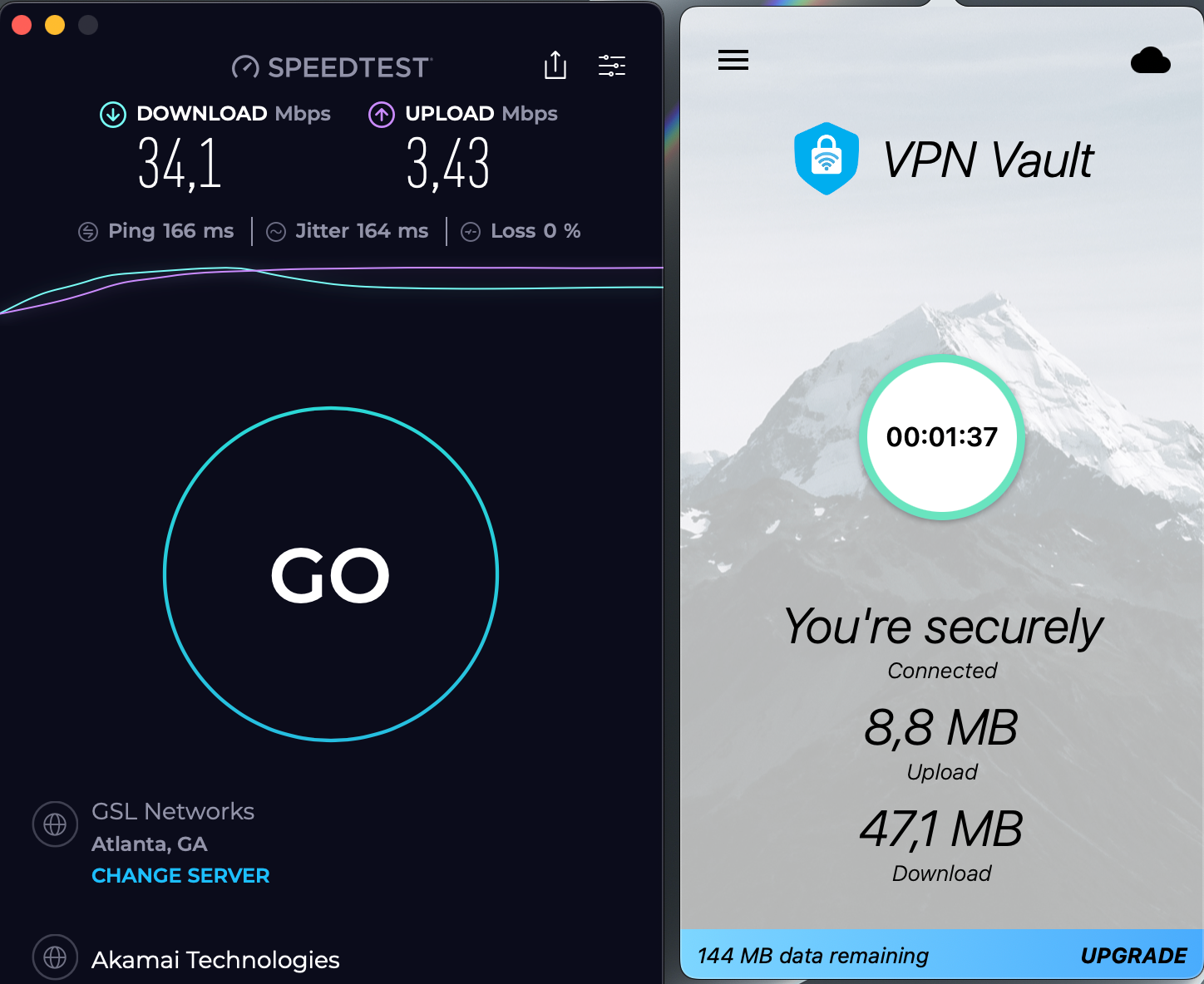Start the speed test with GO
Viewport: 1204px width, 984px height.
[x=330, y=574]
